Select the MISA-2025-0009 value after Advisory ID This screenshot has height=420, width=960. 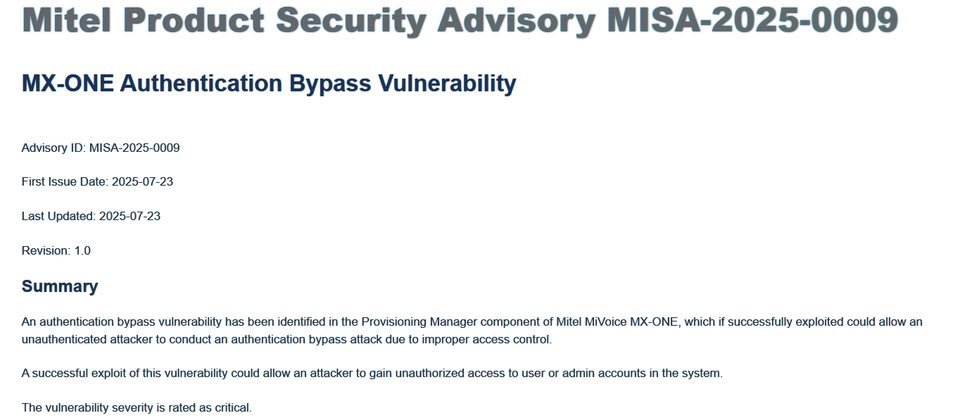click(x=134, y=148)
